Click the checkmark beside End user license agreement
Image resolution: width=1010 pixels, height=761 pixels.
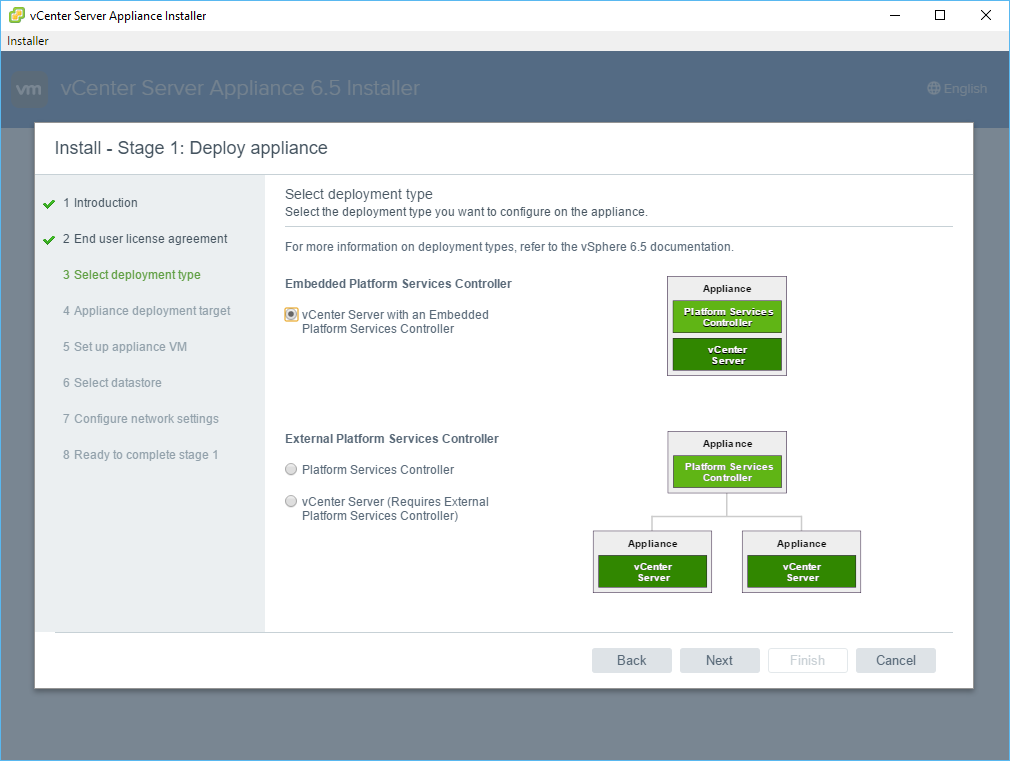(49, 240)
